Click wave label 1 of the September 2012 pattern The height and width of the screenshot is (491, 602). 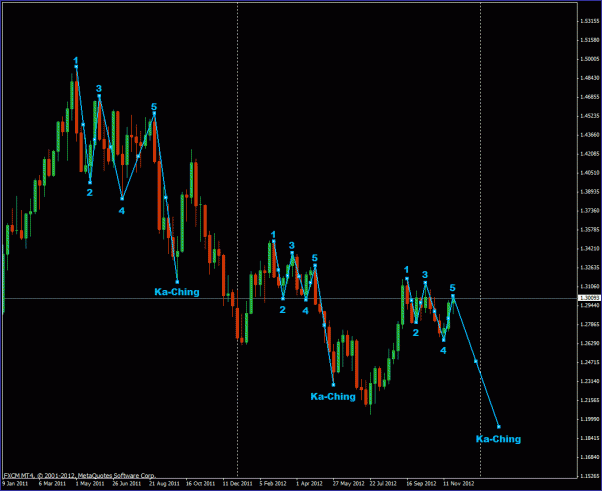(407, 269)
